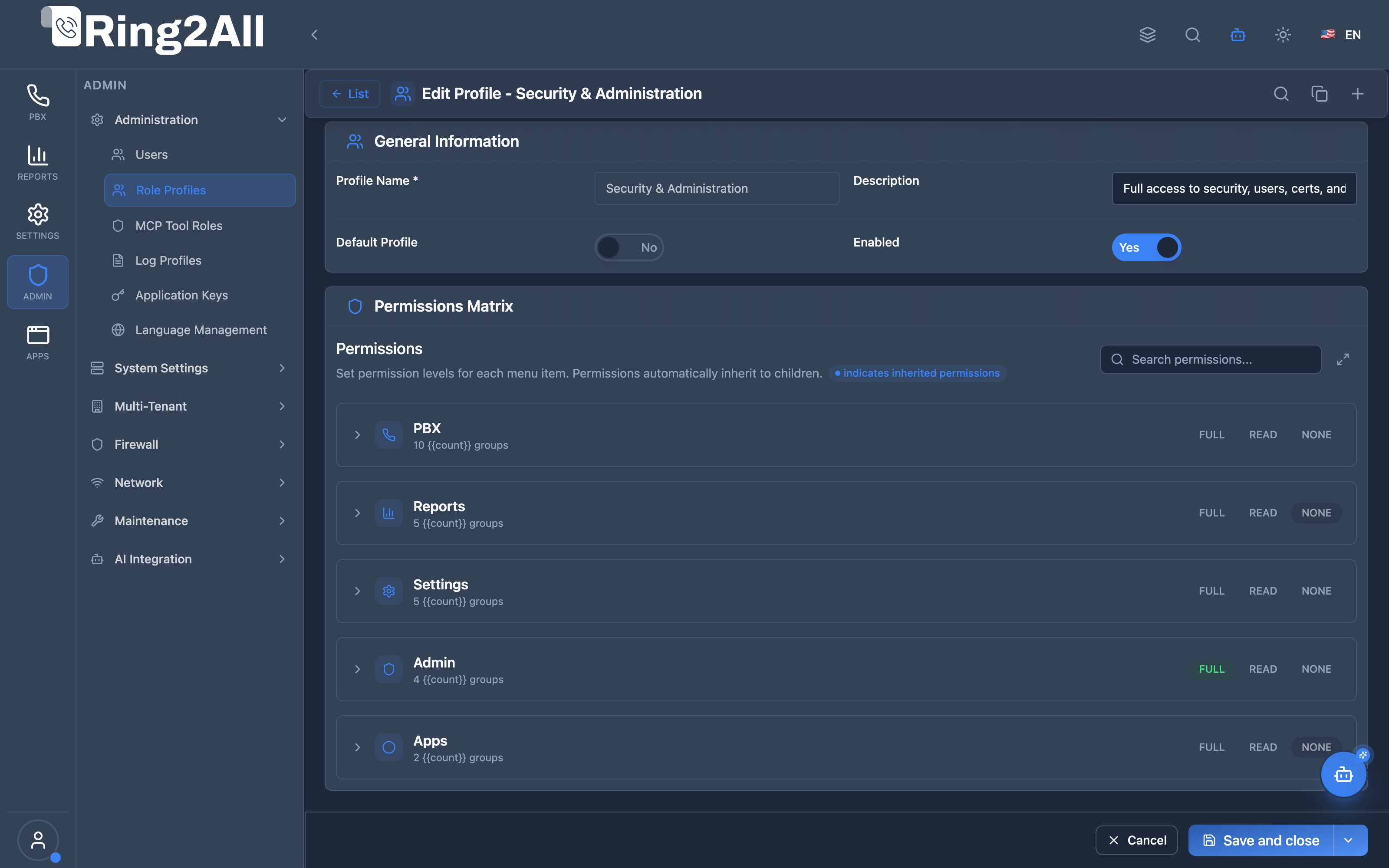Open Log Profiles

tap(200, 260)
